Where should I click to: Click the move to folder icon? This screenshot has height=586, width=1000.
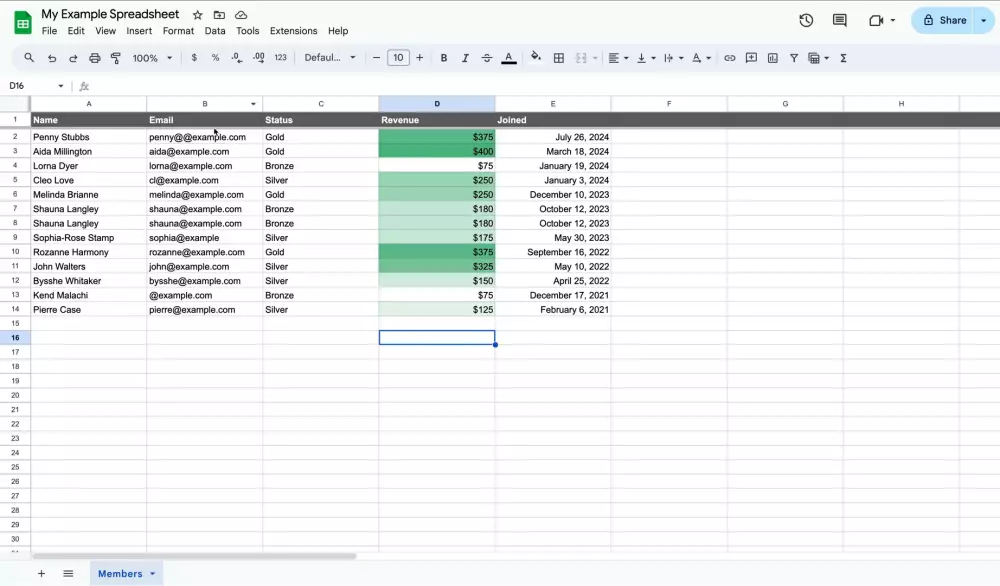219,15
